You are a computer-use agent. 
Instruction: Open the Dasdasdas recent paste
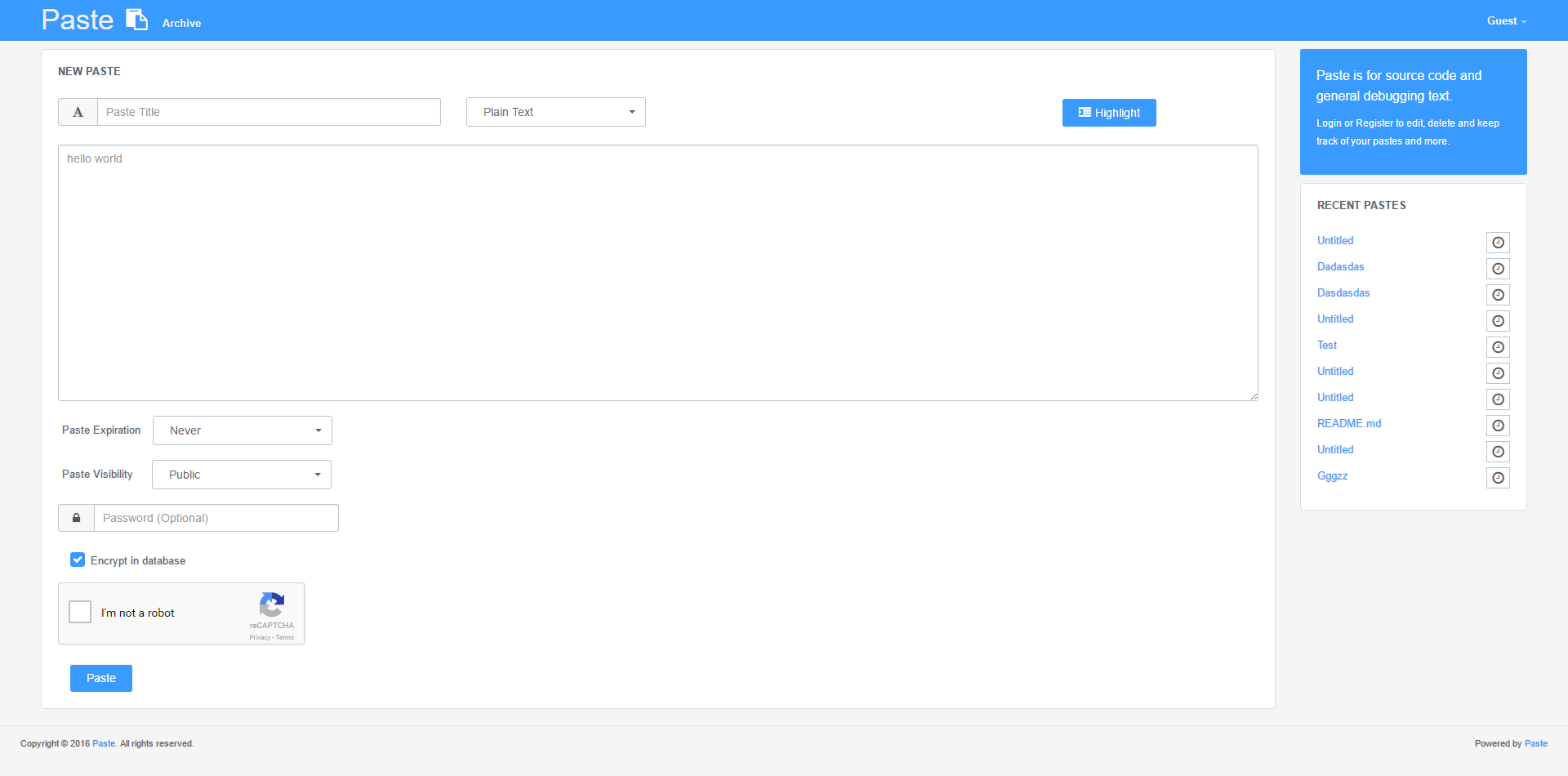coord(1343,292)
